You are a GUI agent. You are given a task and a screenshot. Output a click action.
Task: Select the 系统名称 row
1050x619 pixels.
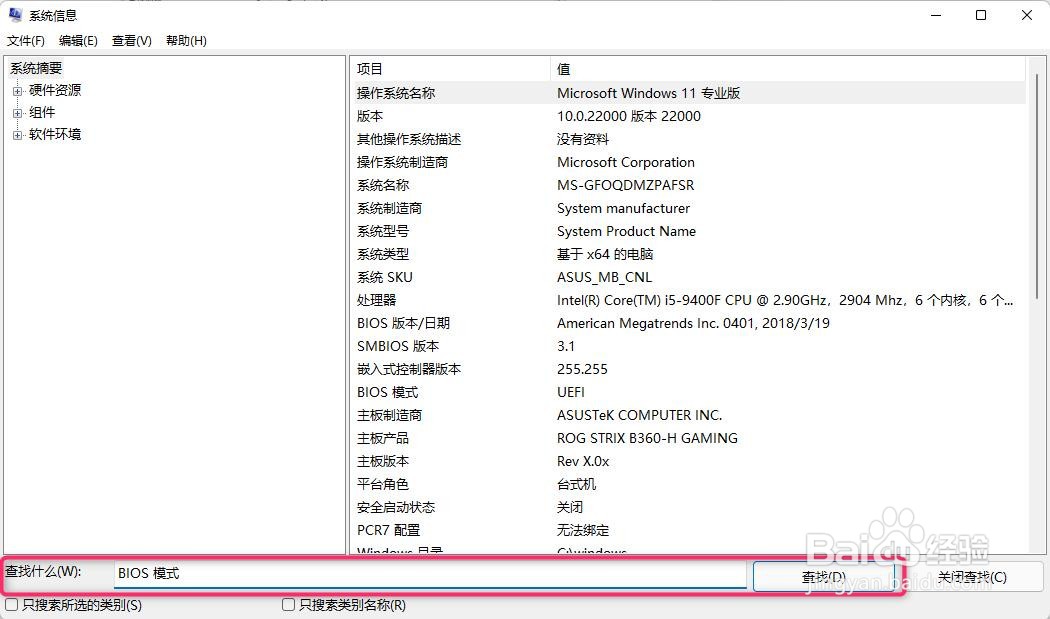(x=688, y=185)
